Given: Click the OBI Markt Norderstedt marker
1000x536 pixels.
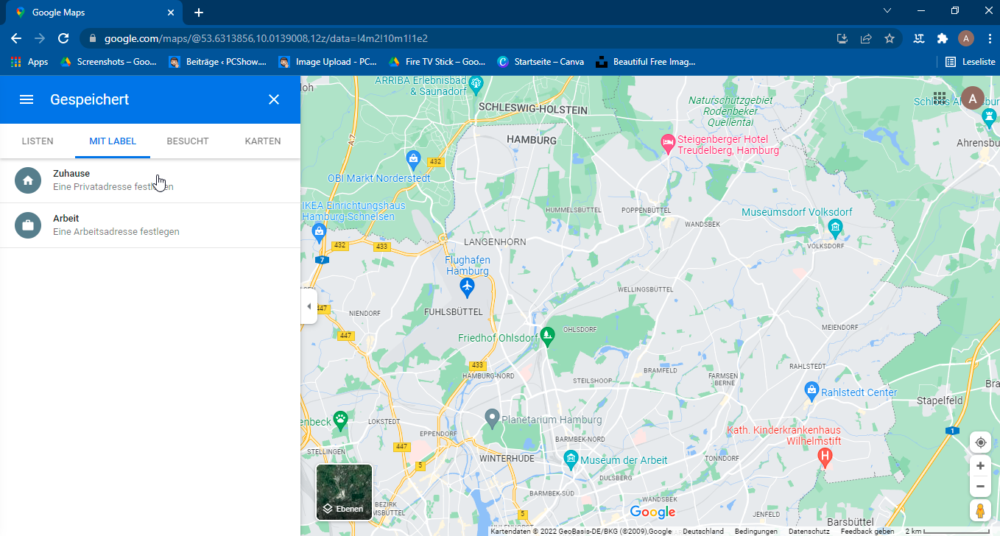Looking at the screenshot, I should point(413,159).
